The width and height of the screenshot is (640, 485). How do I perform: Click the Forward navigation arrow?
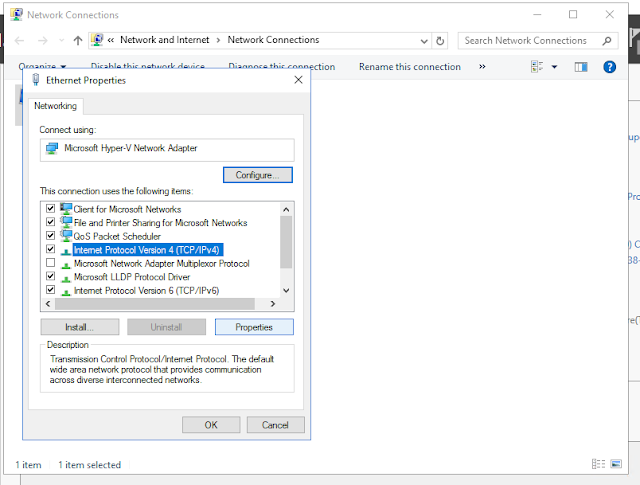pyautogui.click(x=42, y=40)
